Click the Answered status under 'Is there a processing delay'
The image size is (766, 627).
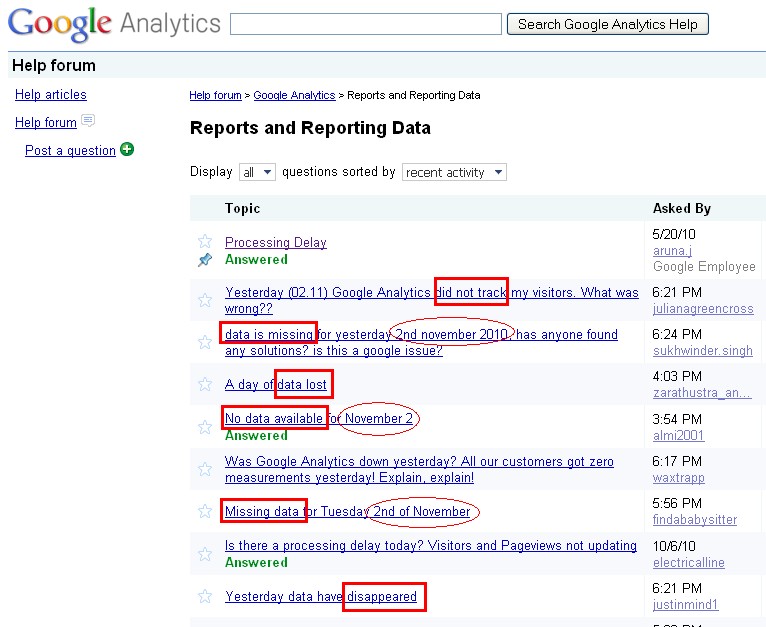[256, 562]
